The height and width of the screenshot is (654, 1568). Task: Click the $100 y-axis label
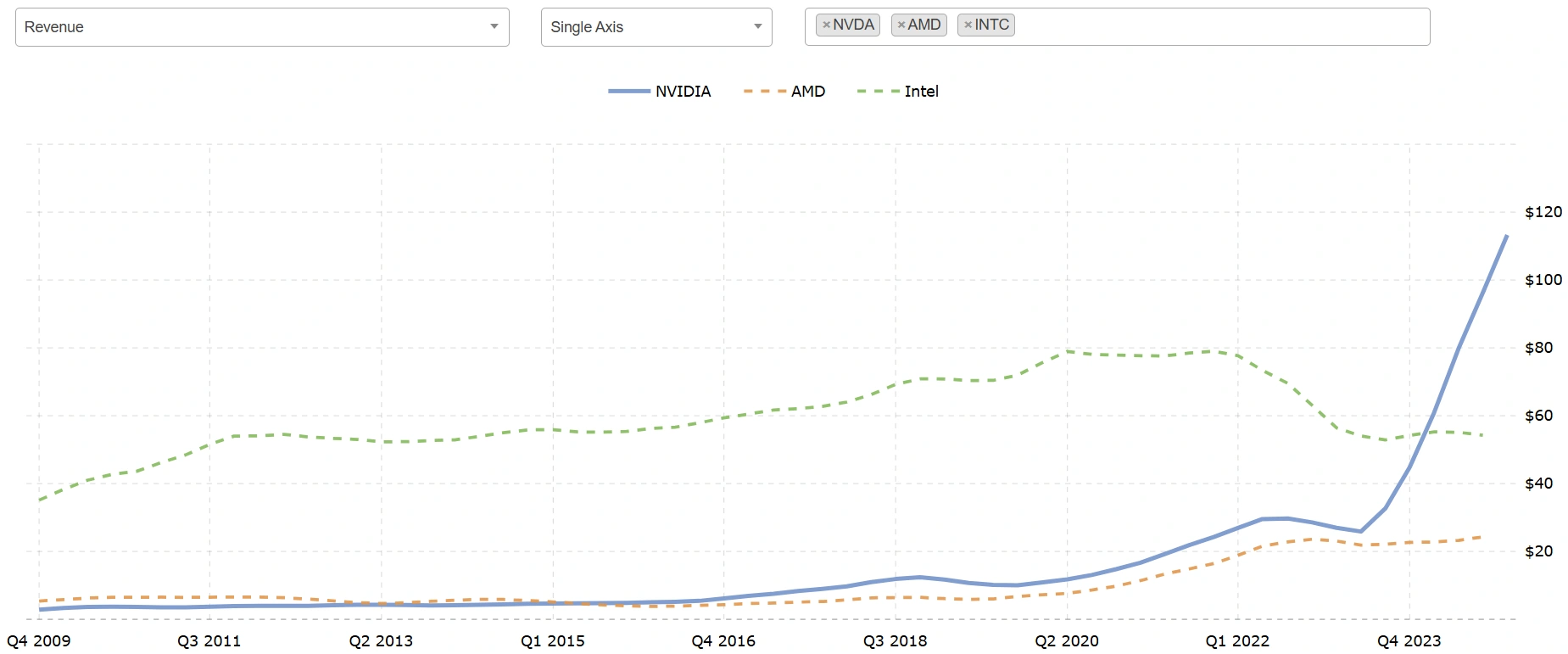(x=1543, y=280)
